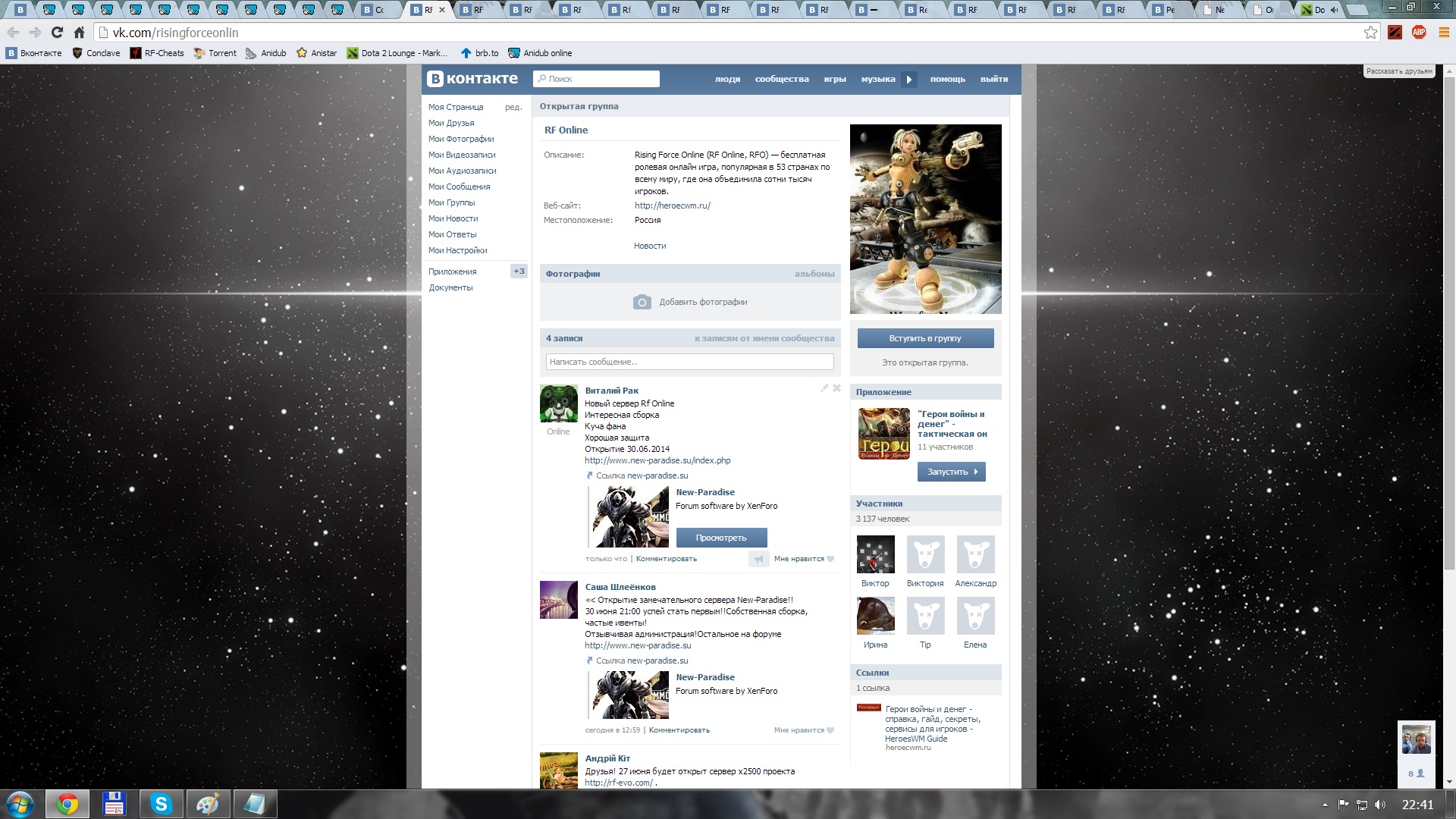This screenshot has height=819, width=1456.
Task: Click Вступить в группу button
Action: coord(925,338)
